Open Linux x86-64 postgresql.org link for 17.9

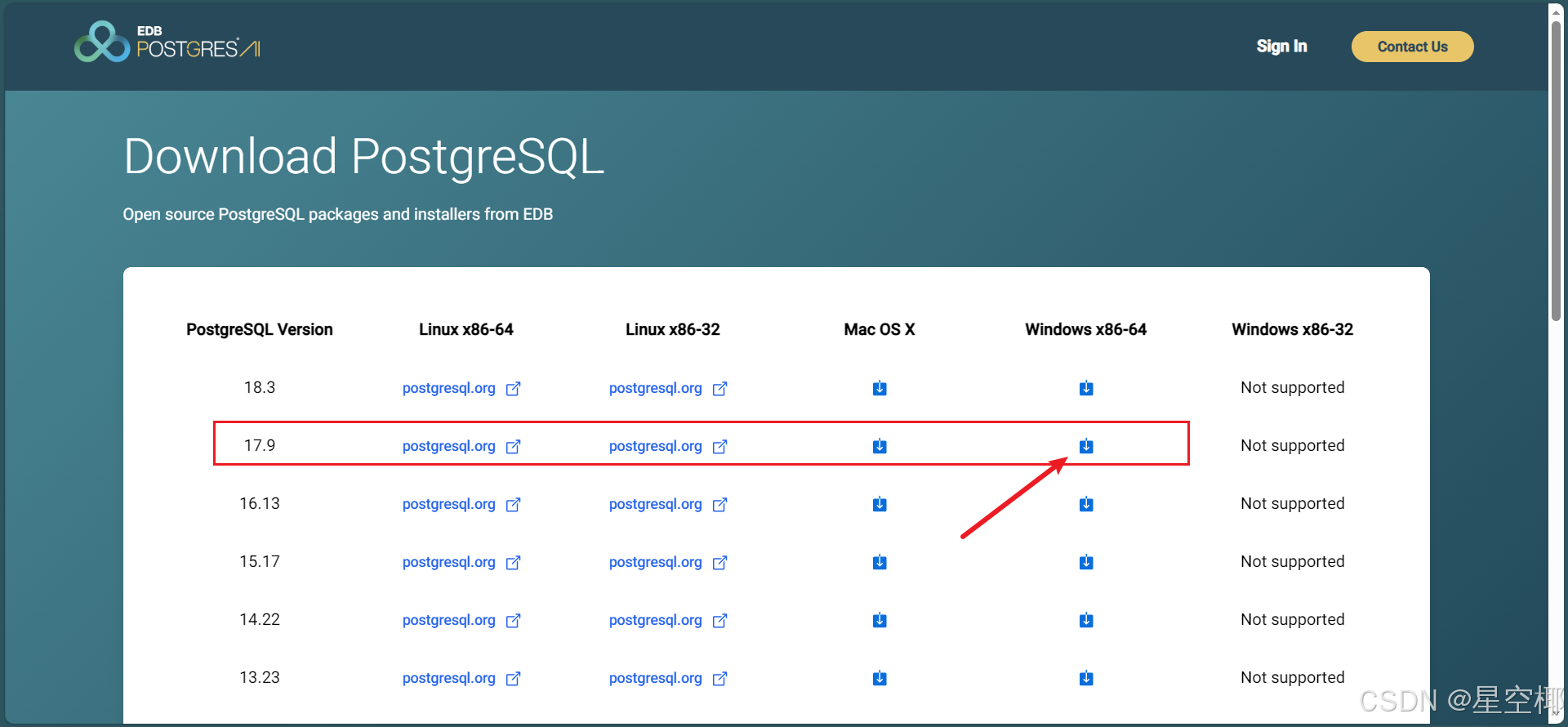[461, 446]
